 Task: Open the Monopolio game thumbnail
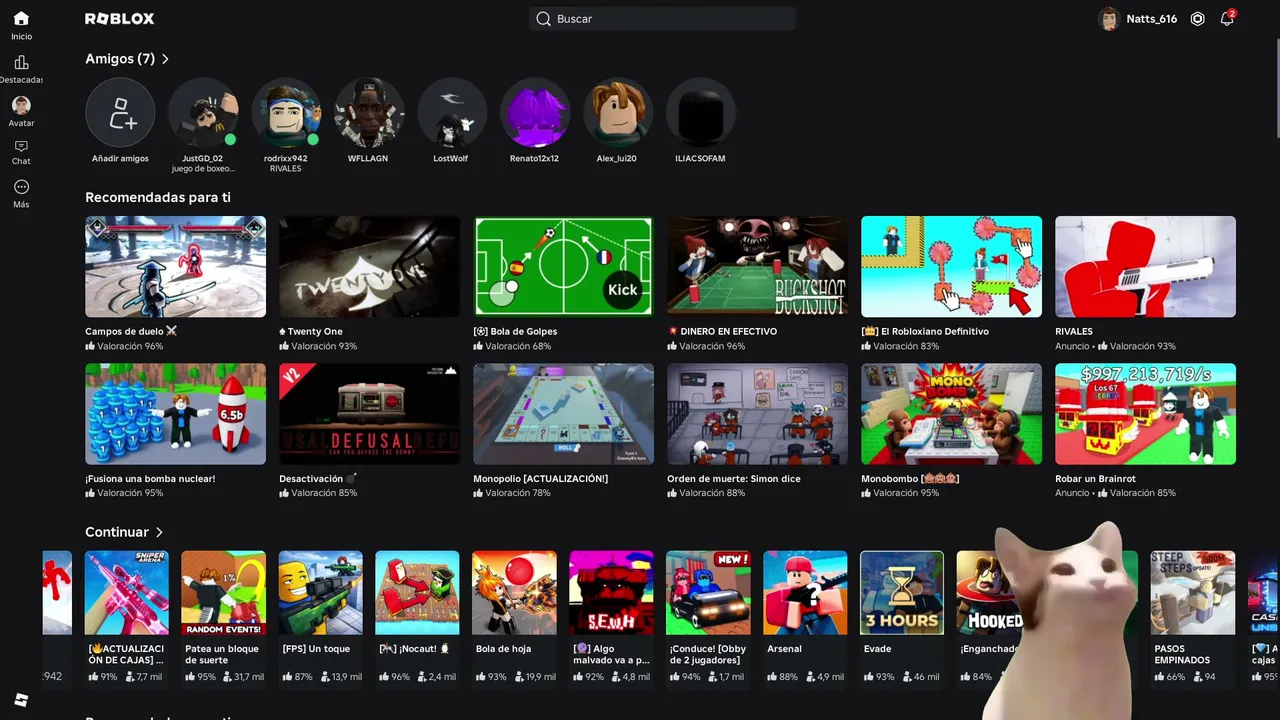(564, 414)
